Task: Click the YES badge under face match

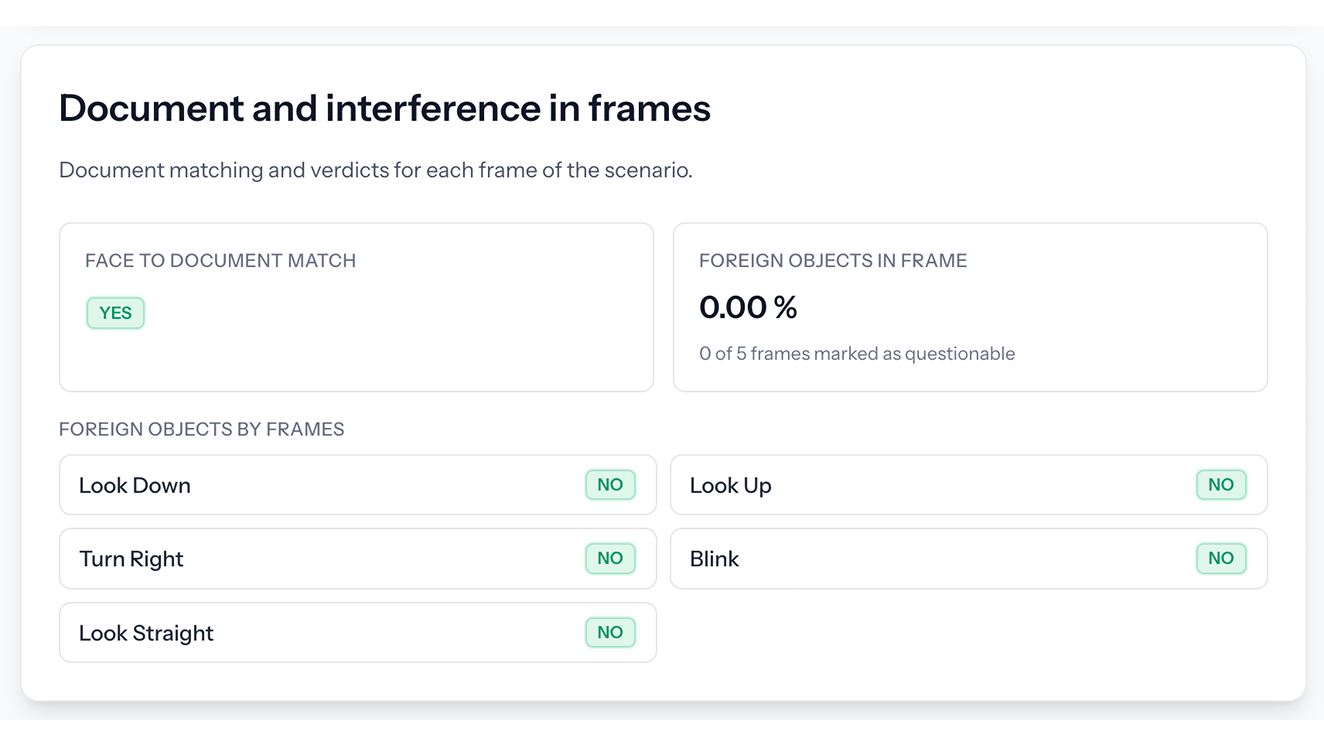Action: coord(115,313)
